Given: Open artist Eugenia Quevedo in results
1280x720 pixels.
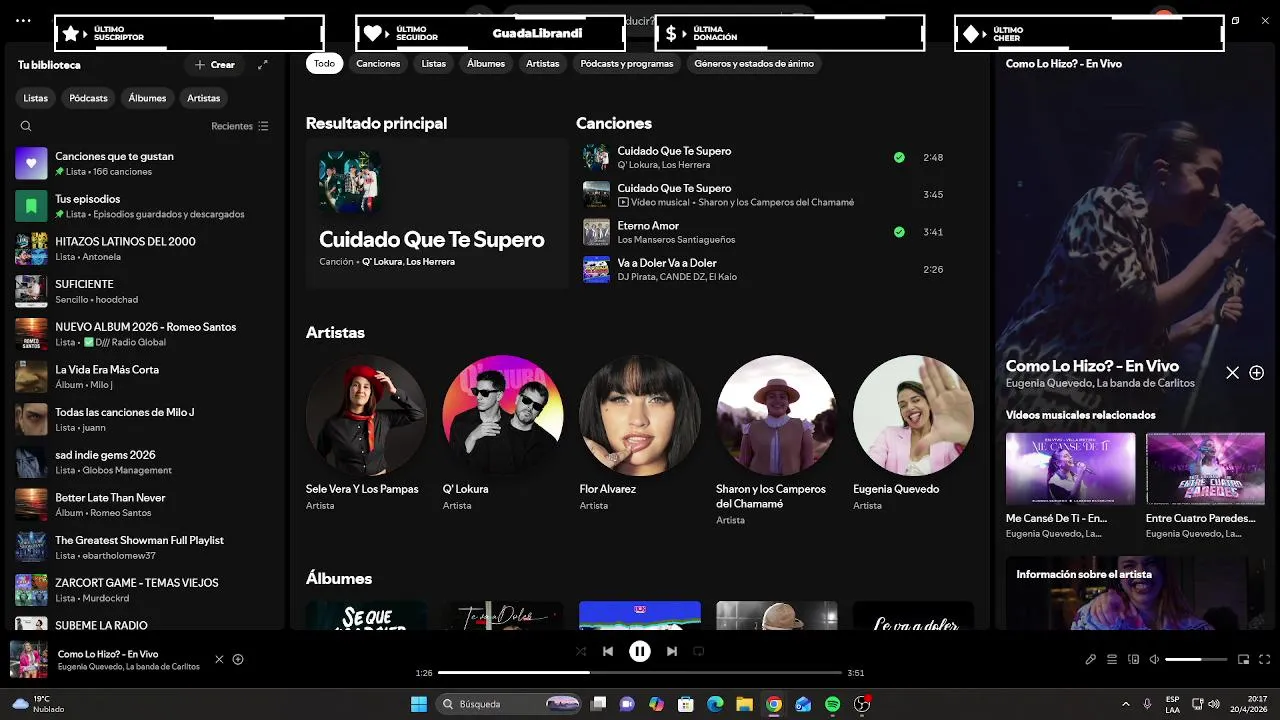Looking at the screenshot, I should (x=914, y=433).
